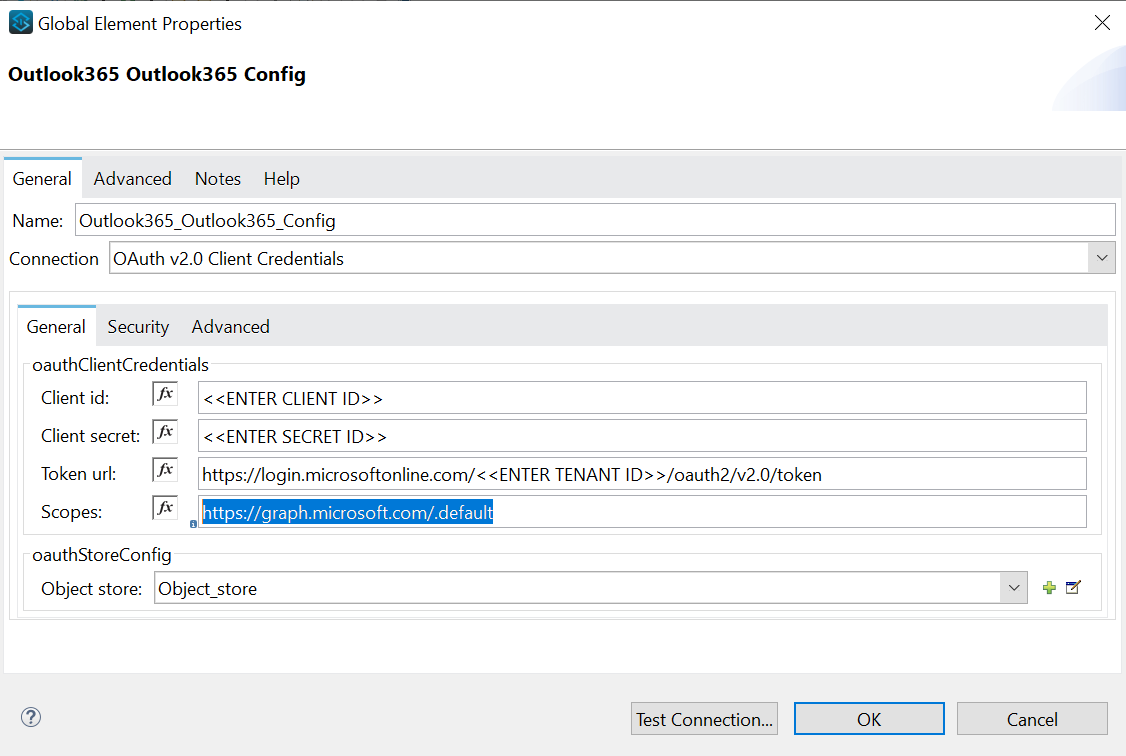Open the Notes tab
This screenshot has height=756, width=1126.
click(x=218, y=179)
